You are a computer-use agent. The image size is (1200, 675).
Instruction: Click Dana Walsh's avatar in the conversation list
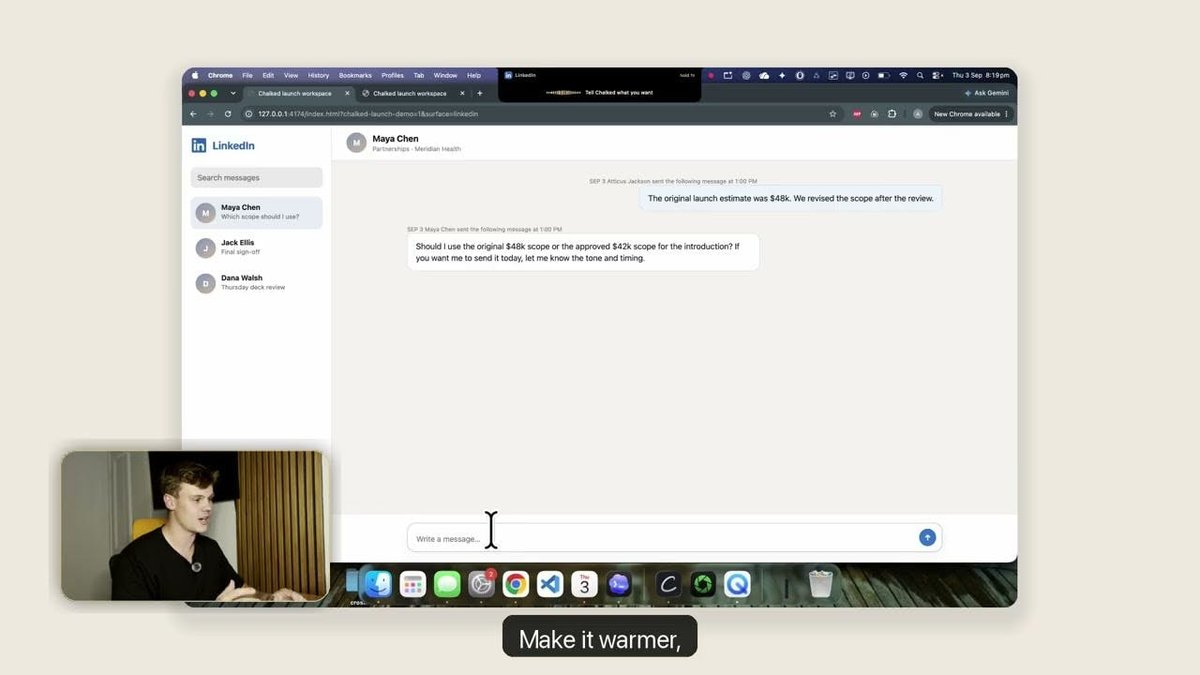(205, 283)
